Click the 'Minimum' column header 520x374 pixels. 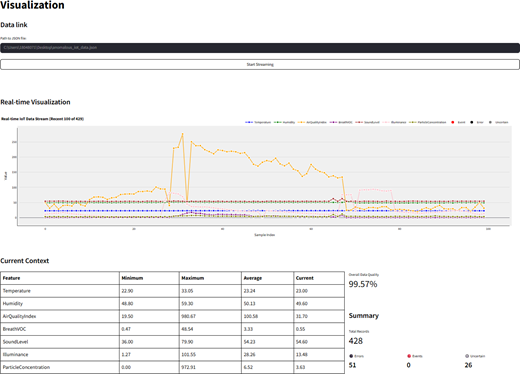[x=132, y=278]
